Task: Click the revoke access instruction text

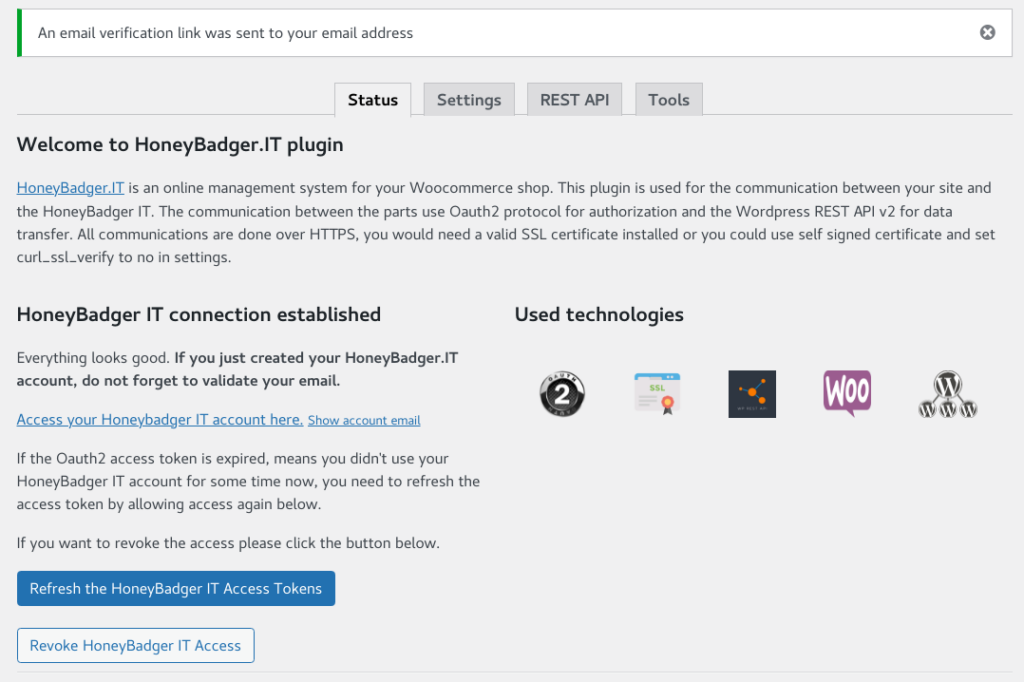Action: 228,543
